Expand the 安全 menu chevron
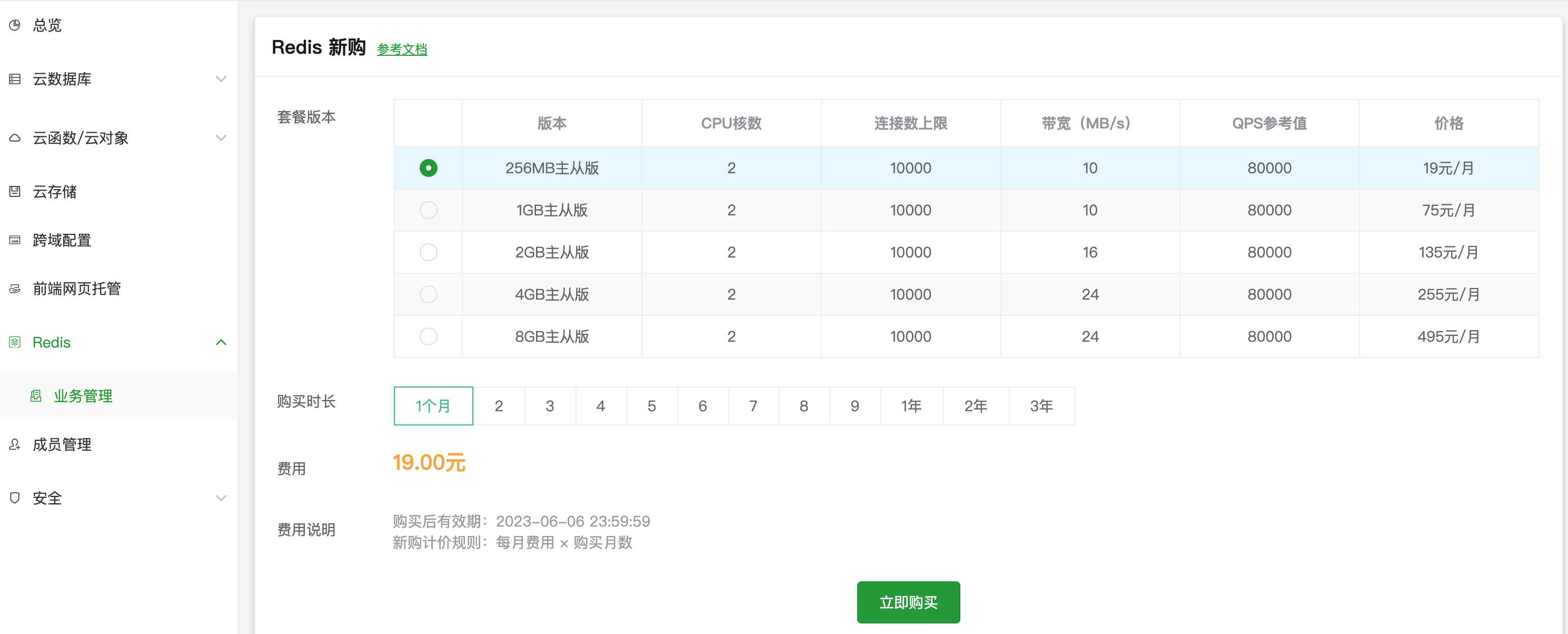Image resolution: width=1568 pixels, height=634 pixels. click(221, 498)
